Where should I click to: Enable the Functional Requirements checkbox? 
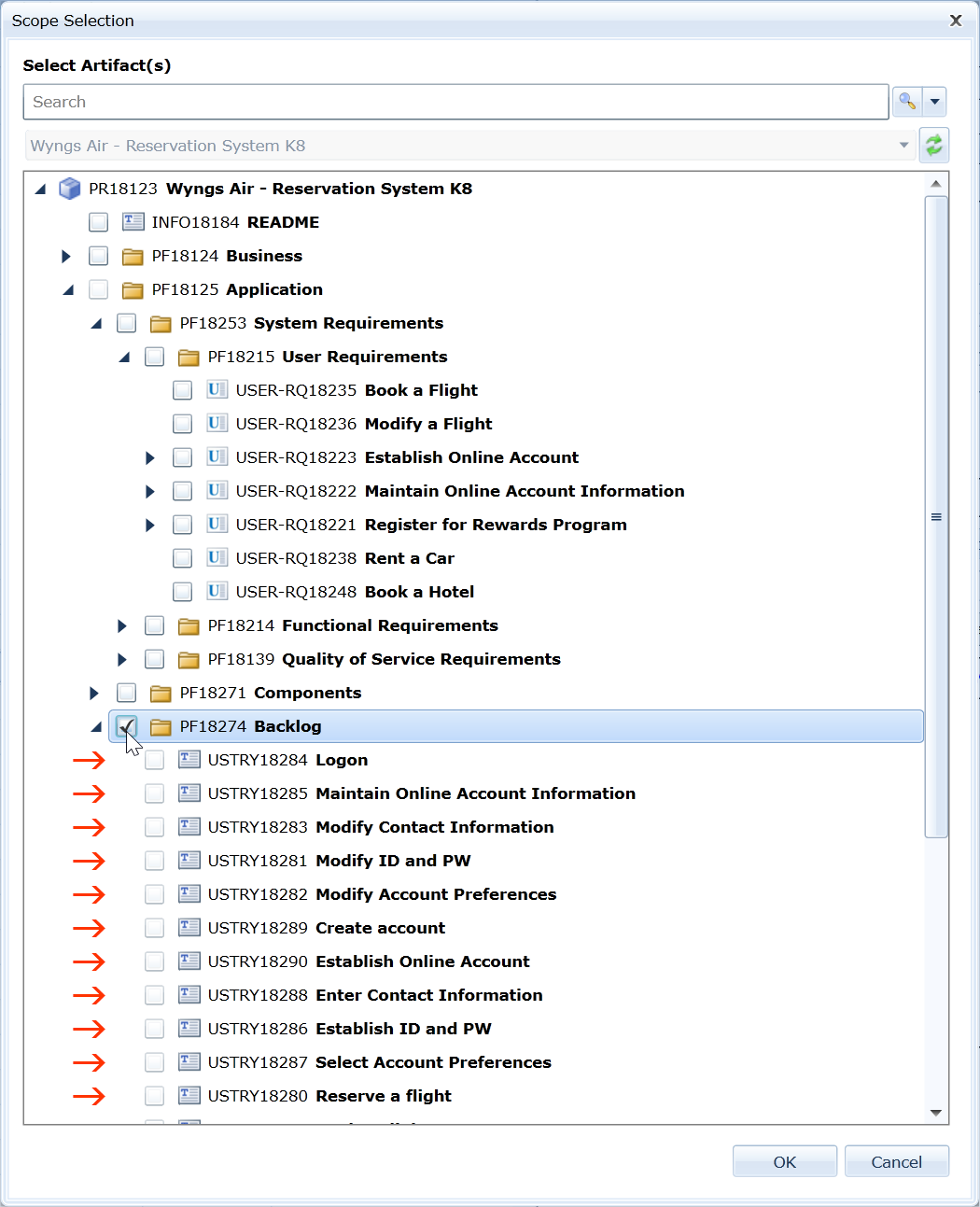click(x=155, y=625)
